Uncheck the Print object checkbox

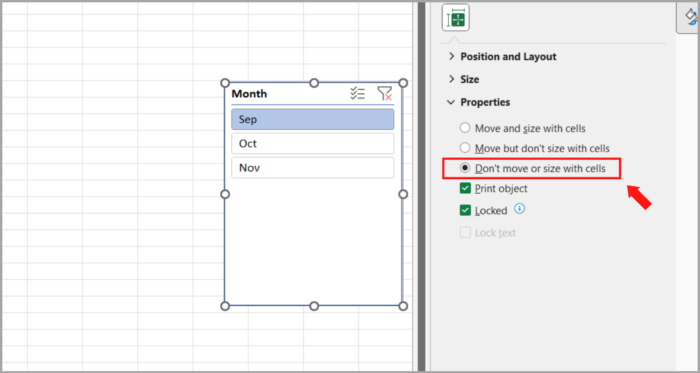[465, 188]
